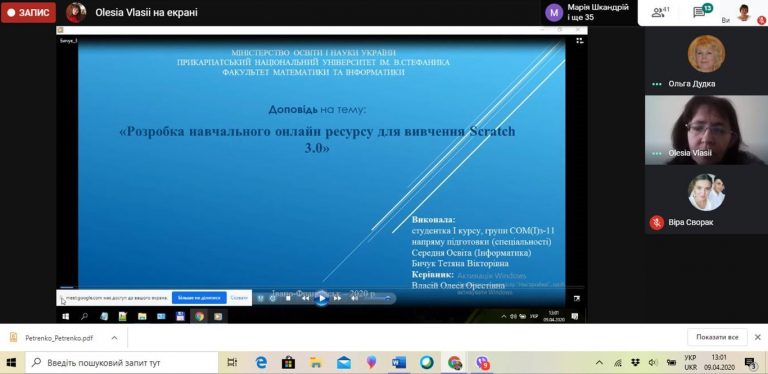The height and width of the screenshot is (374, 768).
Task: Click the Windows search input field
Action: pyautogui.click(x=121, y=363)
